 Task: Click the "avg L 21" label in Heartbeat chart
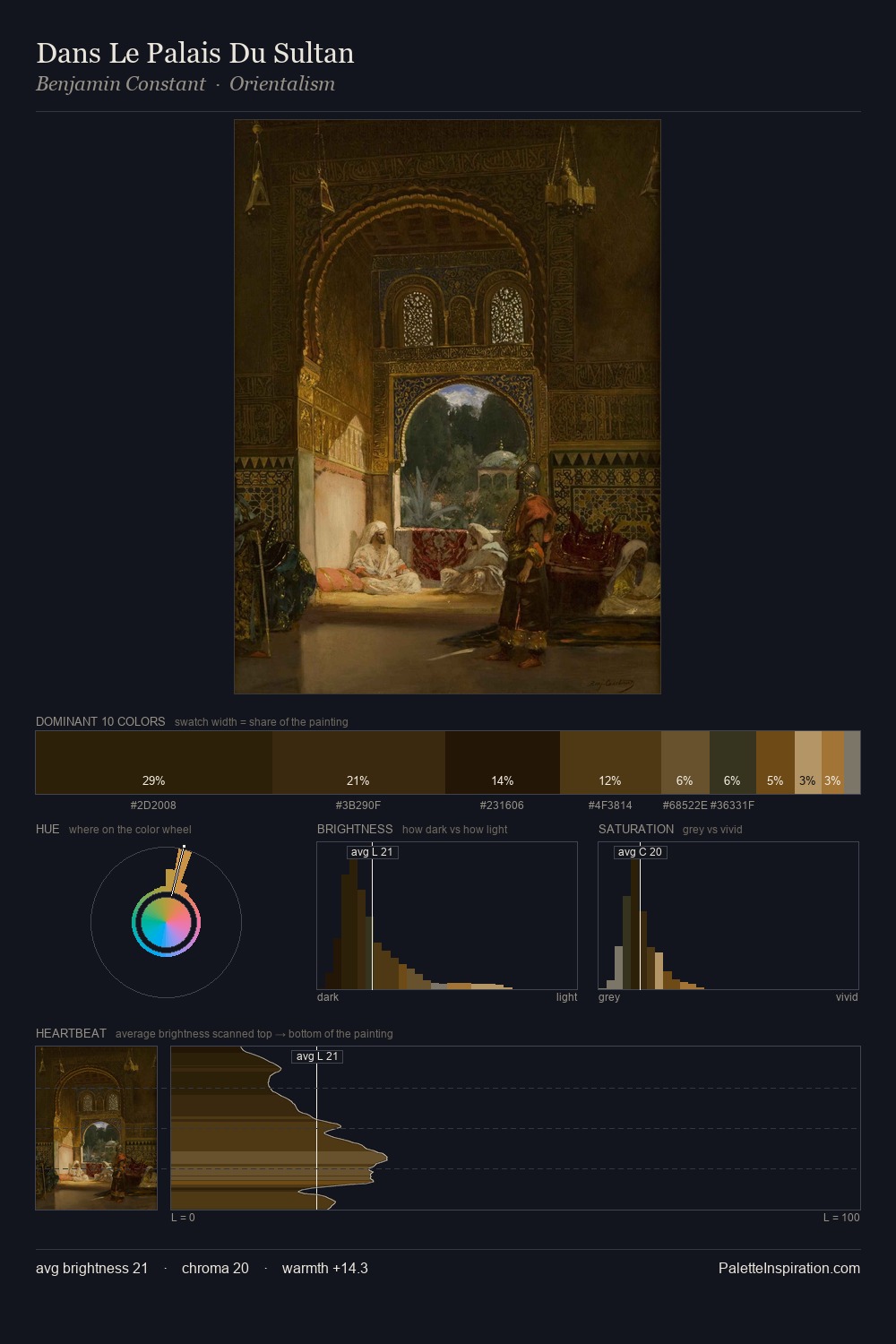click(317, 1056)
